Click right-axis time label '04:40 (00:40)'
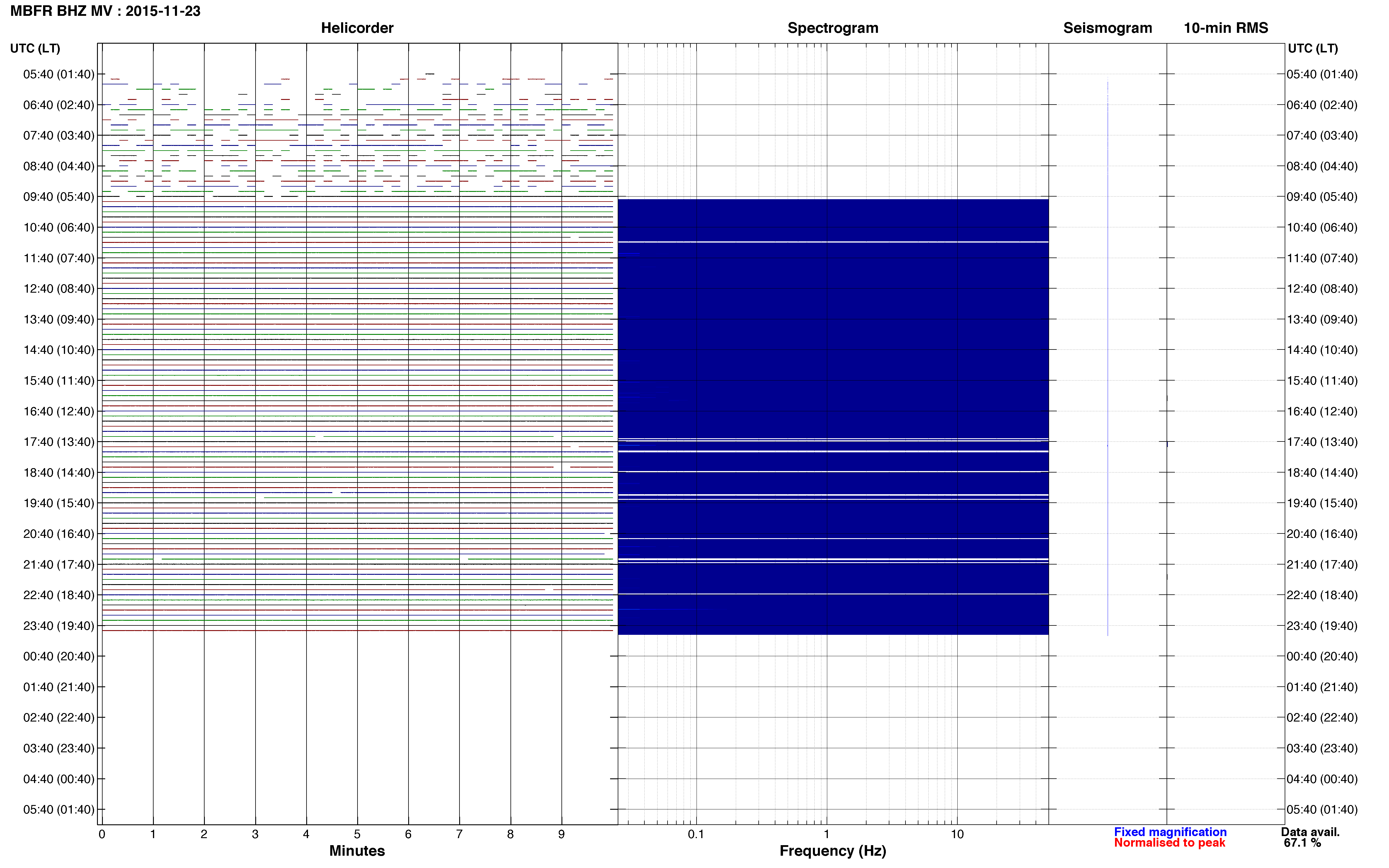The width and height of the screenshot is (1389, 868). pyautogui.click(x=1322, y=779)
